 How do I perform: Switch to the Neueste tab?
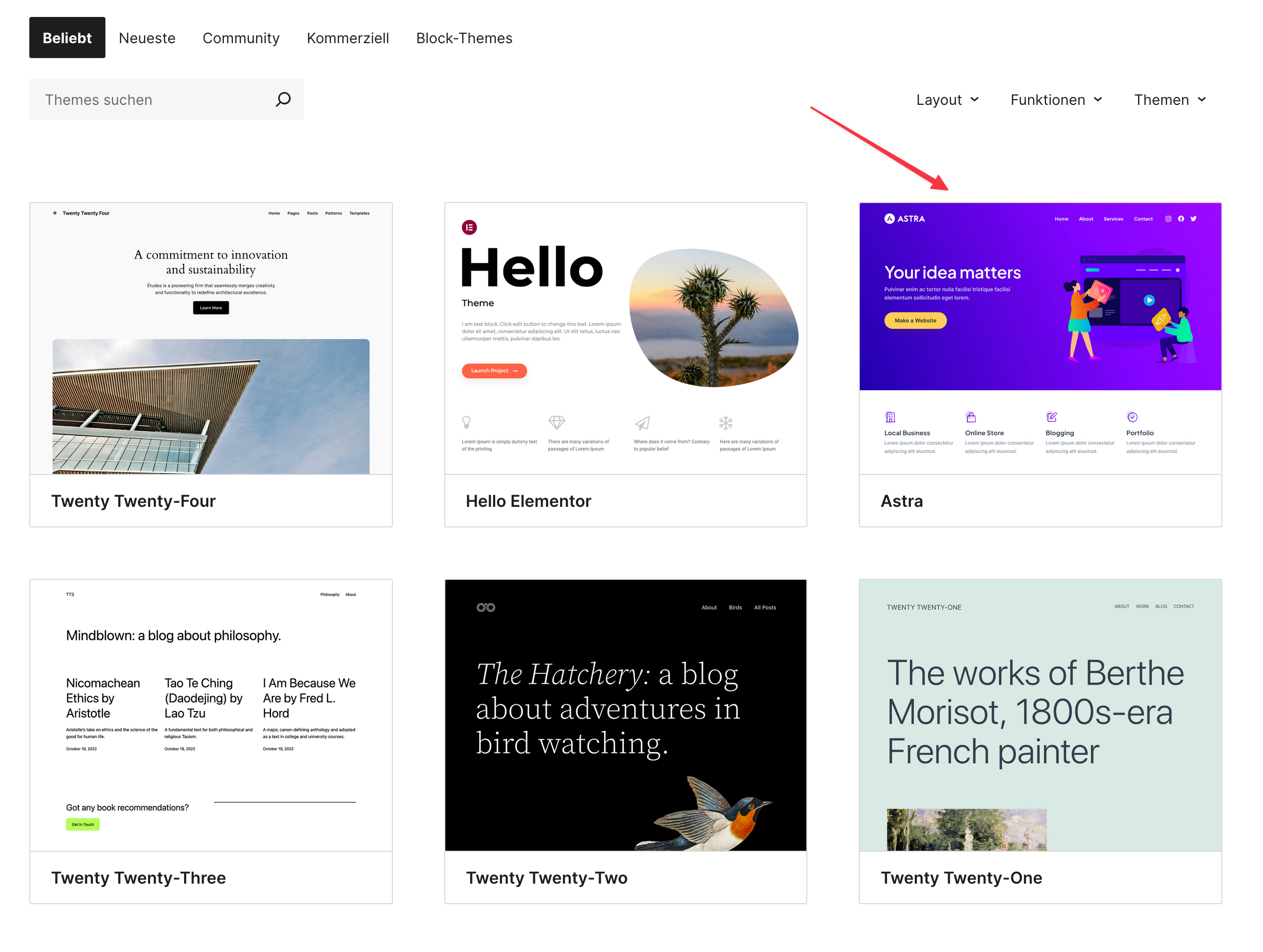(147, 38)
